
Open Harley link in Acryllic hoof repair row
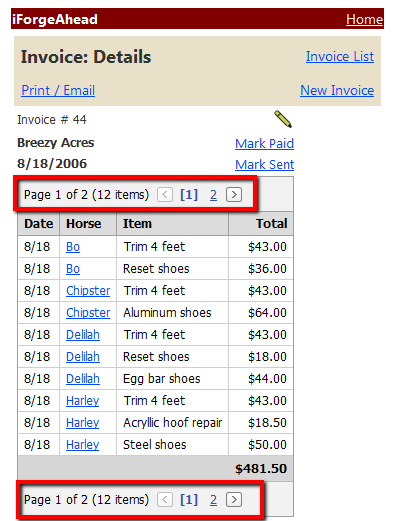tap(82, 423)
